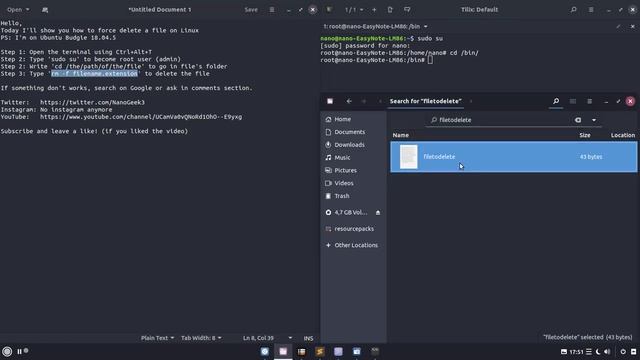
Task: Open Tilix session switcher 1/1 dropdown
Action: pos(354,9)
